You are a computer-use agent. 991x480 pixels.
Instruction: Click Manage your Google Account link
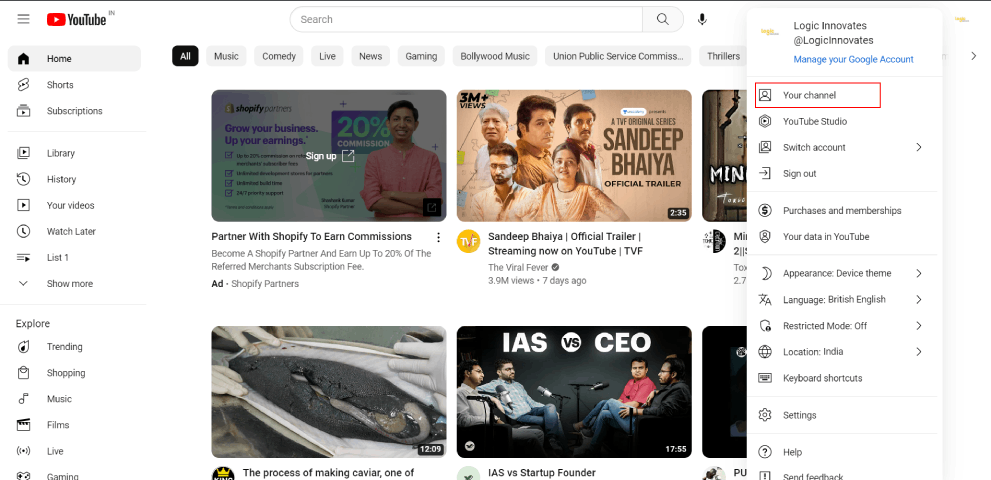pos(853,59)
